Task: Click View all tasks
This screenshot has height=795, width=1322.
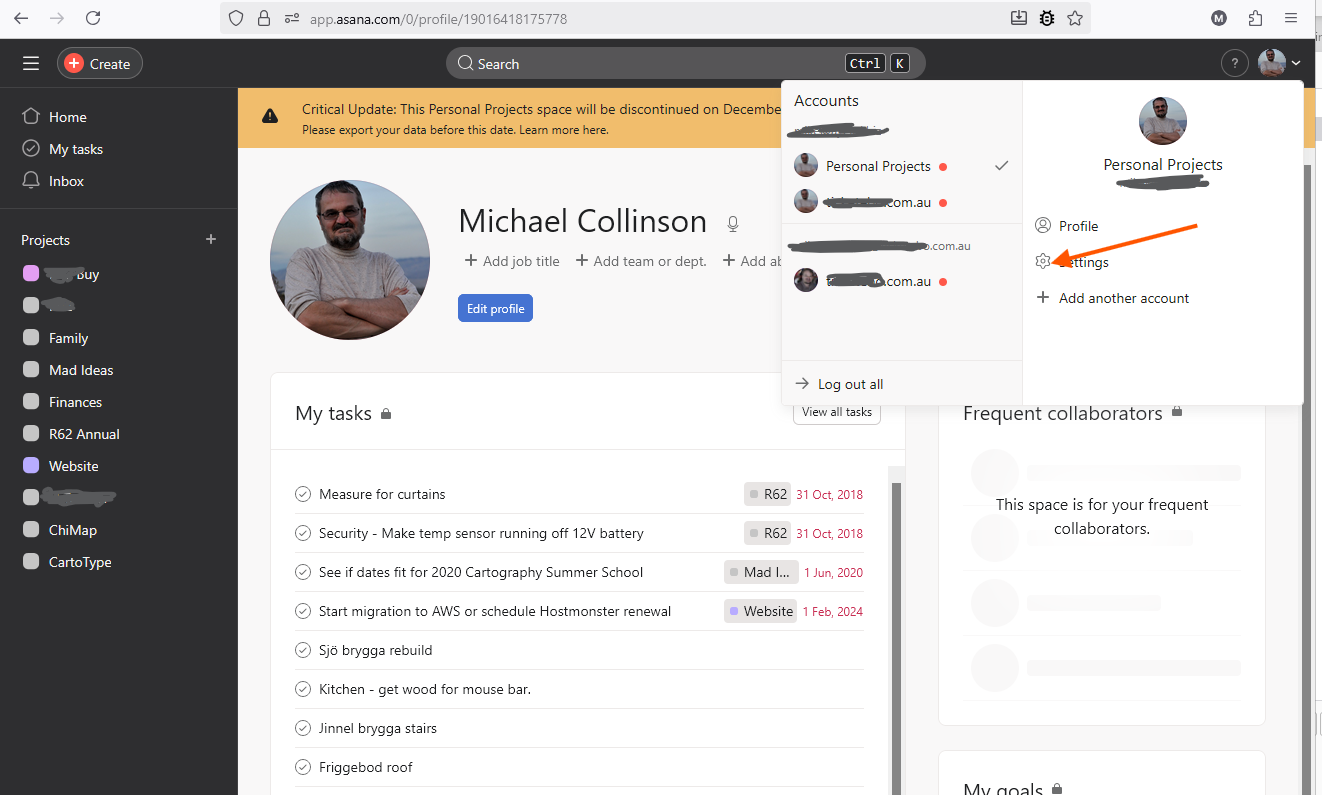Action: coord(837,412)
